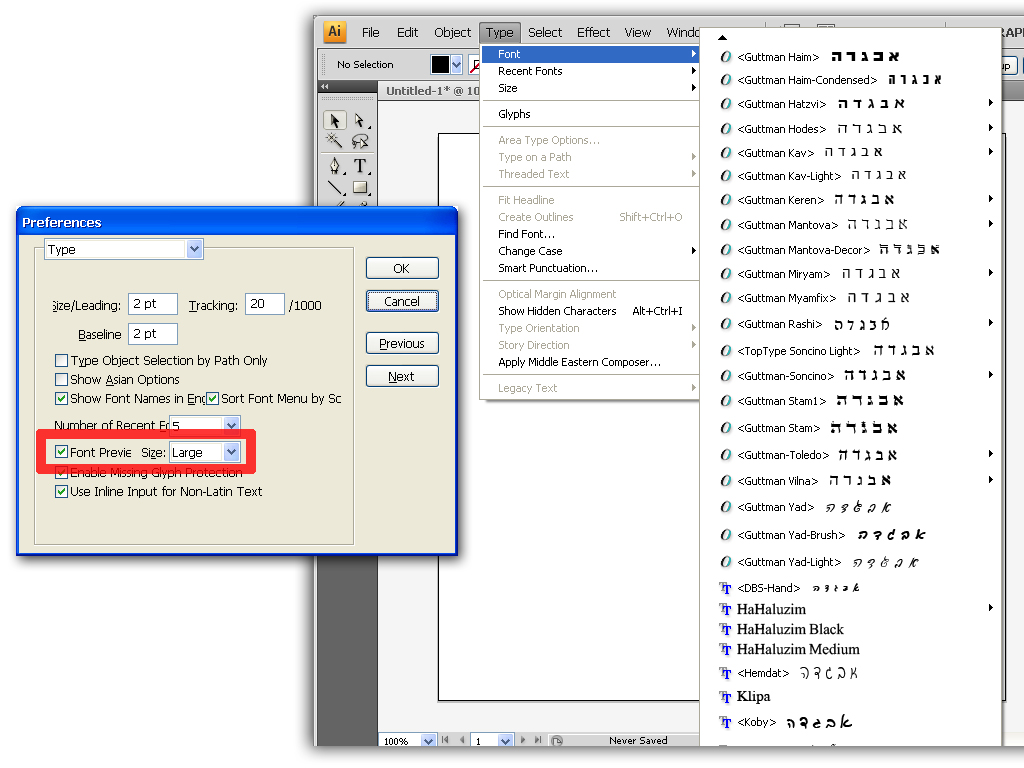
Task: Toggle Font Preview checkbox
Action: [61, 452]
